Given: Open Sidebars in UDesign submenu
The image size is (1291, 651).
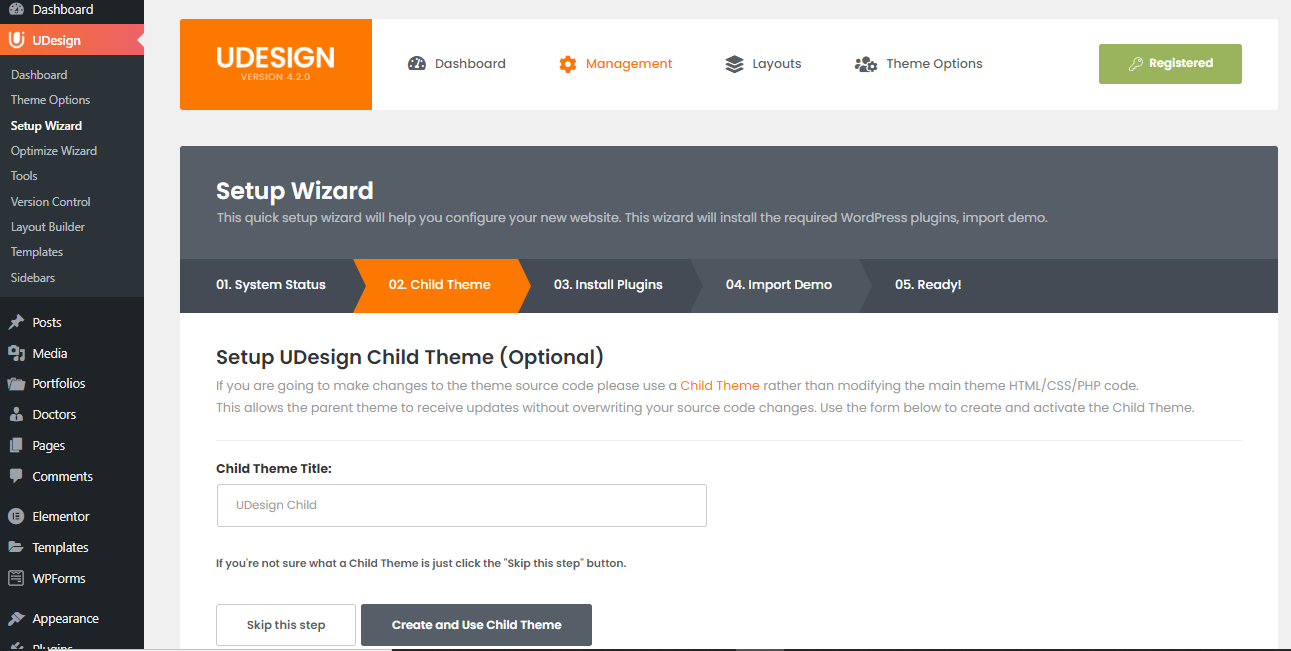Looking at the screenshot, I should (x=33, y=278).
